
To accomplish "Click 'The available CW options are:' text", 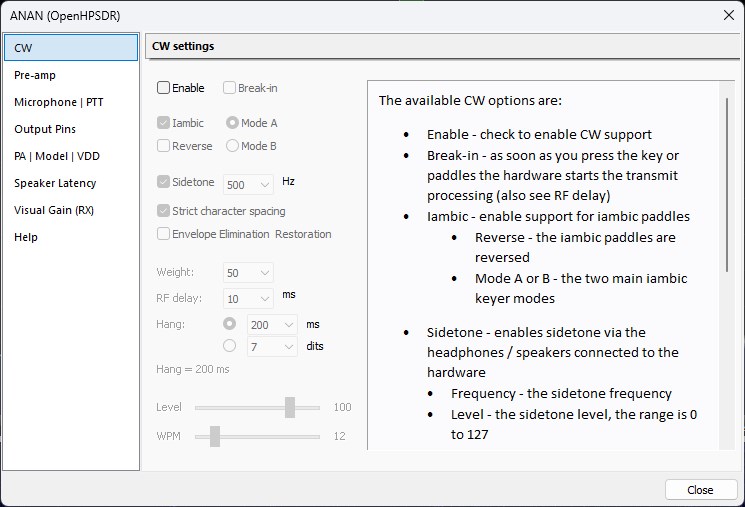I will point(470,101).
